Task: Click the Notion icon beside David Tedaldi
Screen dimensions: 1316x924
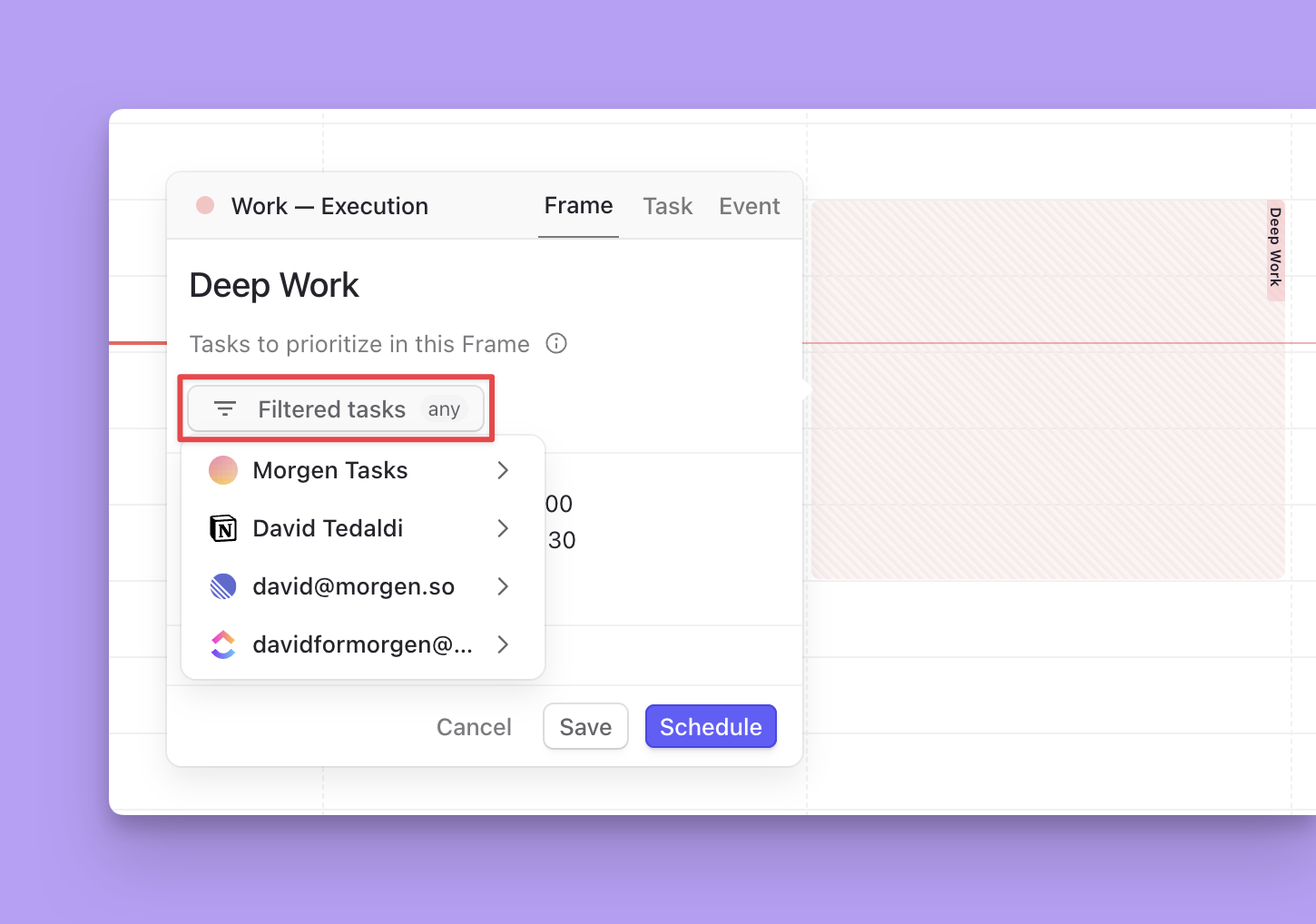Action: (x=223, y=528)
